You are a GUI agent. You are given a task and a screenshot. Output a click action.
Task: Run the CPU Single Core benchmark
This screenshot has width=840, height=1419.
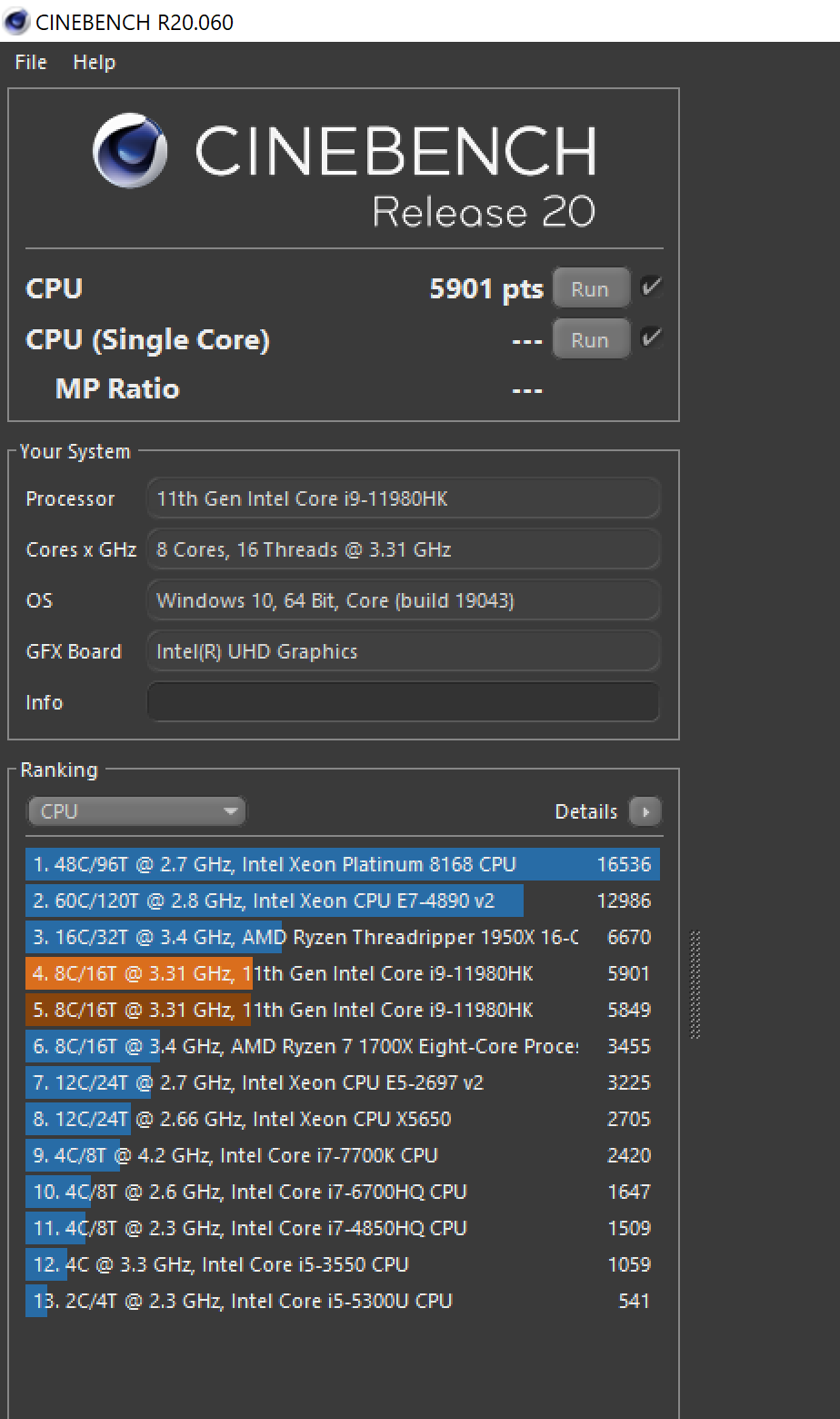click(590, 340)
